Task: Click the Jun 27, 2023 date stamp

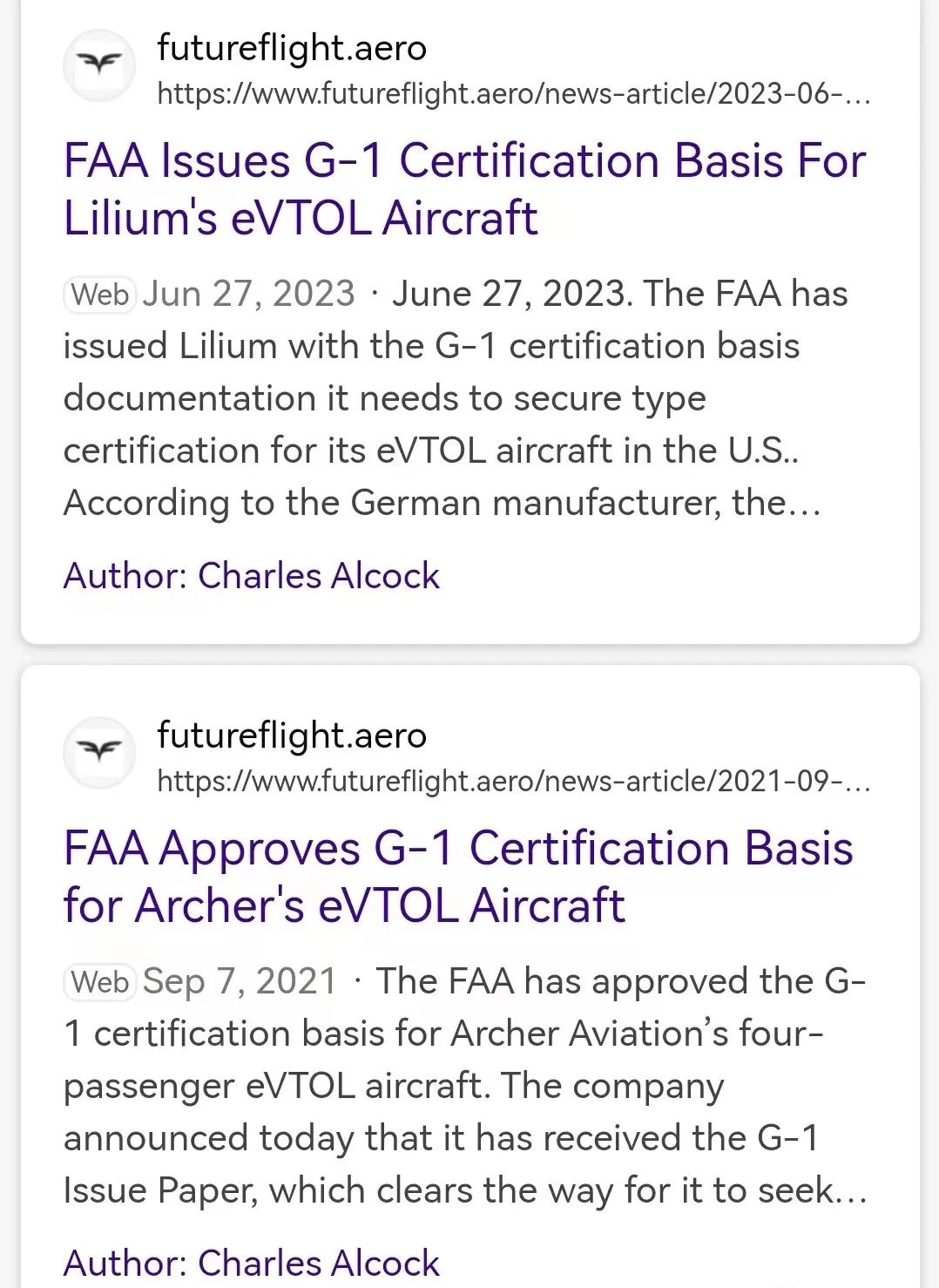Action: pyautogui.click(x=249, y=294)
